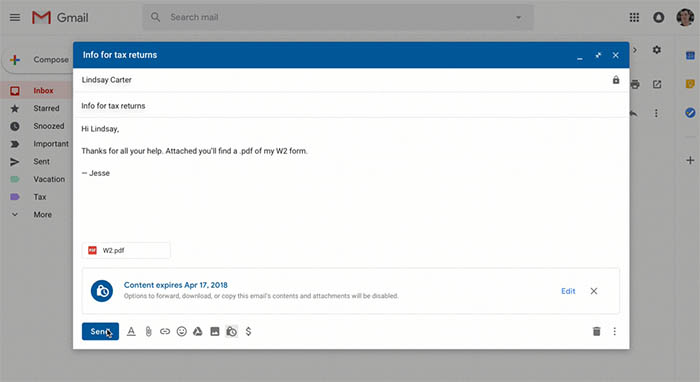This screenshot has width=700, height=382.
Task: Close the compose window
Action: click(x=616, y=55)
